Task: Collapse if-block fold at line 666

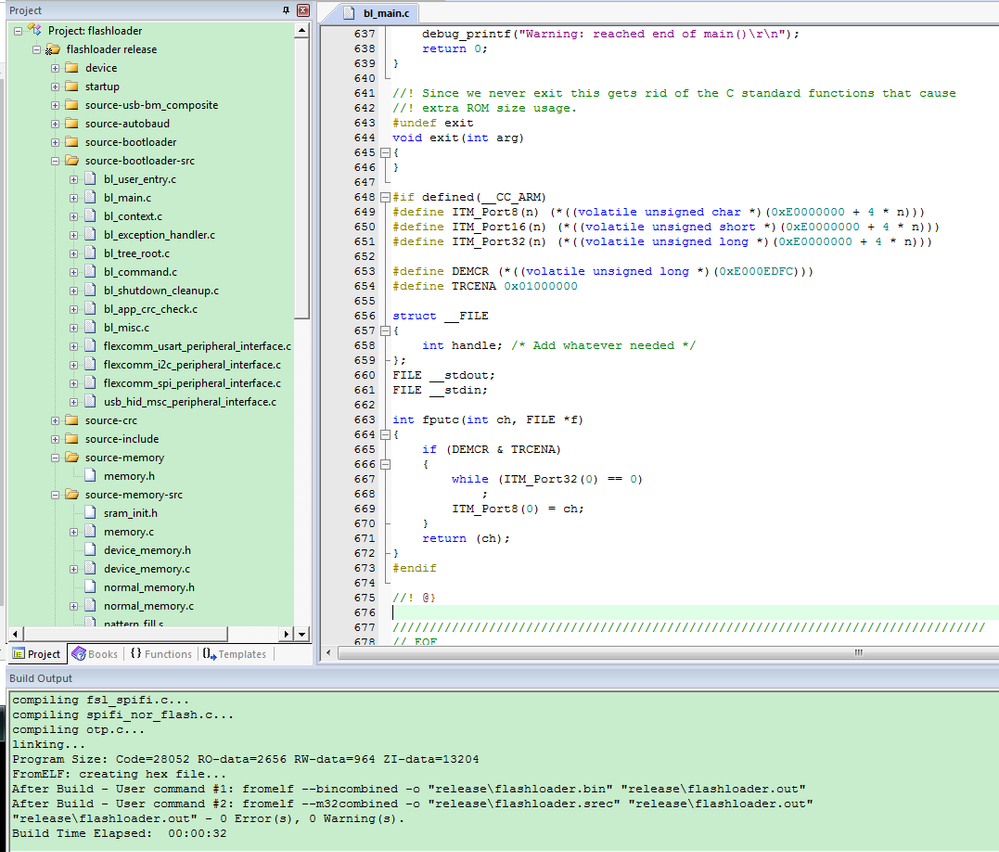Action: tap(385, 465)
